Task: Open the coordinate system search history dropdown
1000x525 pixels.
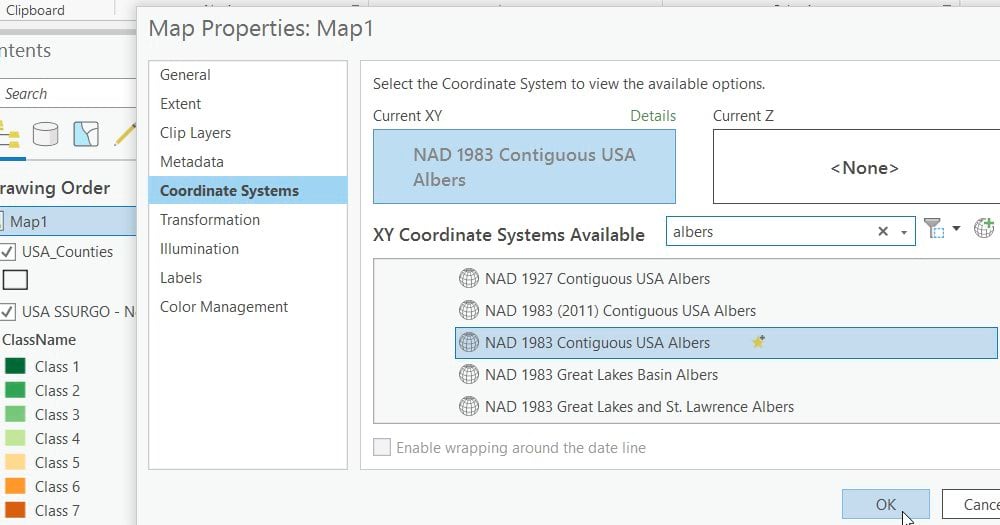Action: coord(904,232)
